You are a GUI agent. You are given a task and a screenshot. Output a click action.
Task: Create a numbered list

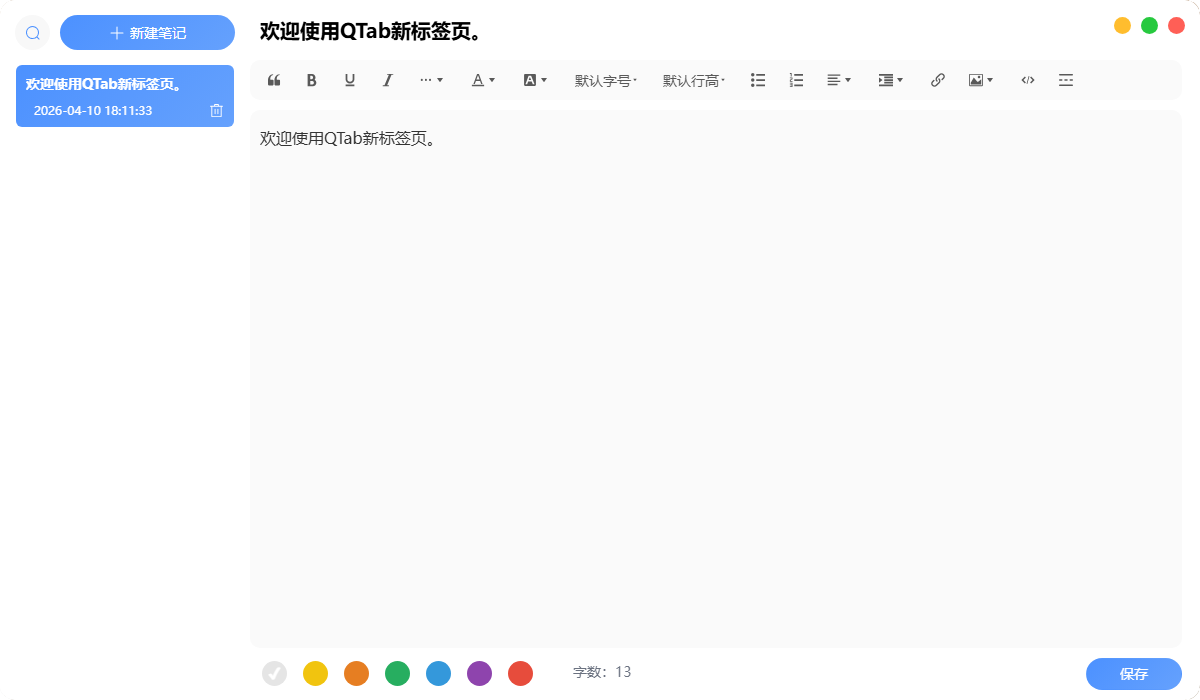click(796, 80)
